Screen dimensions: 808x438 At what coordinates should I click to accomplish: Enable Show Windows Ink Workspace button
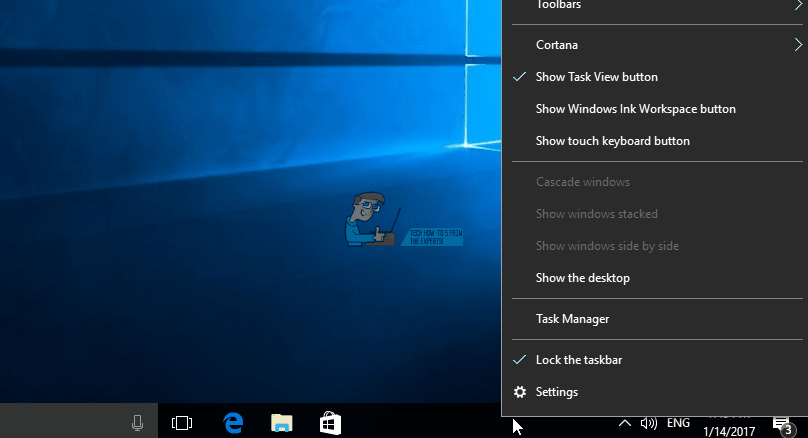(x=635, y=109)
